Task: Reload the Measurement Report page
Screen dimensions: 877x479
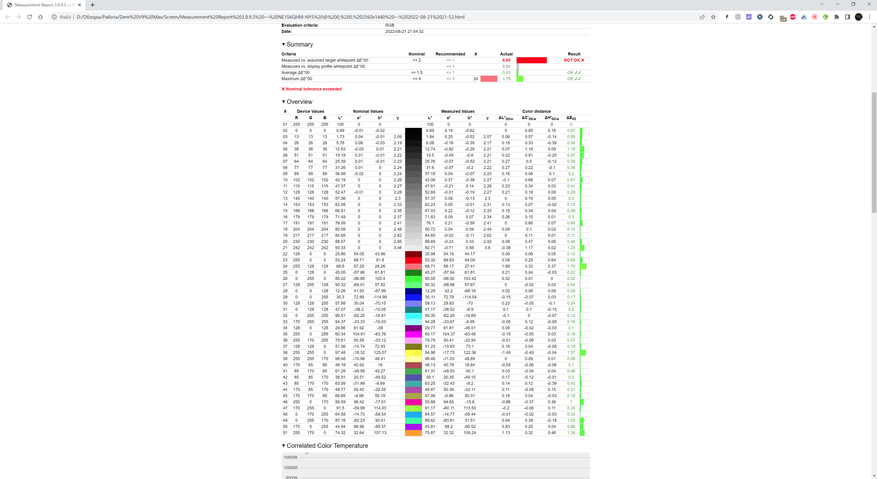Action: (29, 17)
